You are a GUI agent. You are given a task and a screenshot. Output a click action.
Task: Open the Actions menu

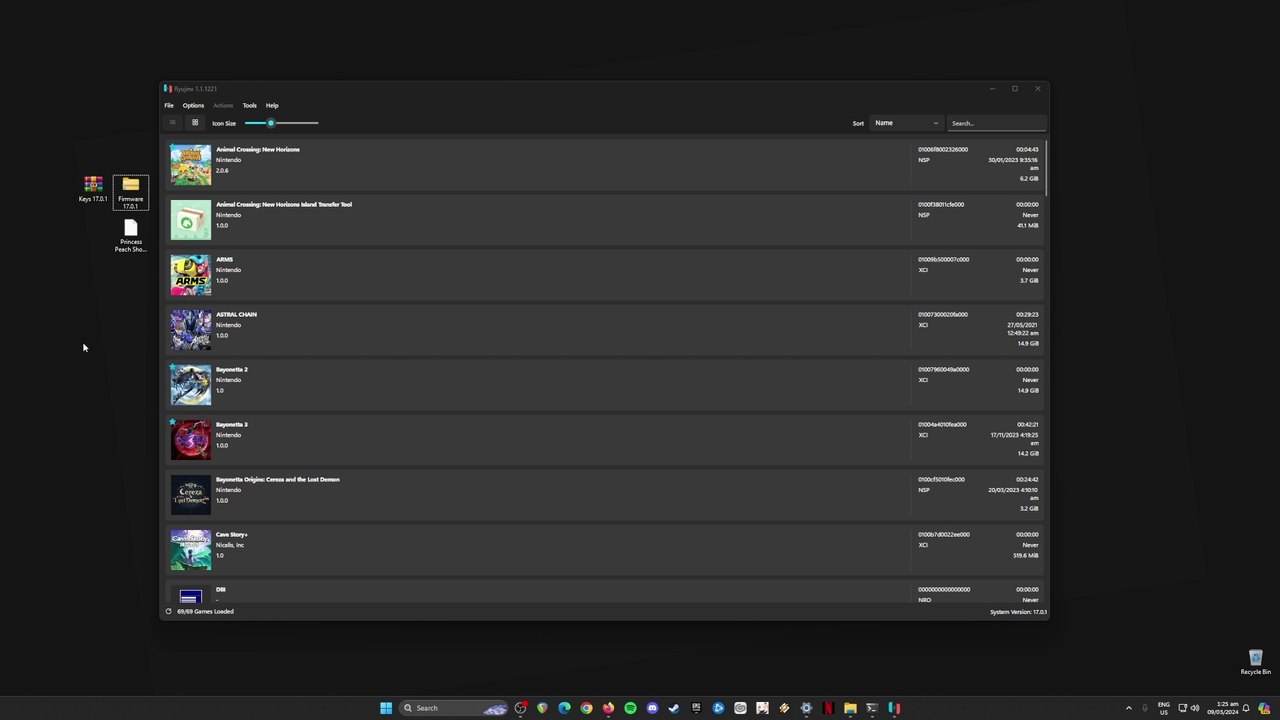[223, 105]
